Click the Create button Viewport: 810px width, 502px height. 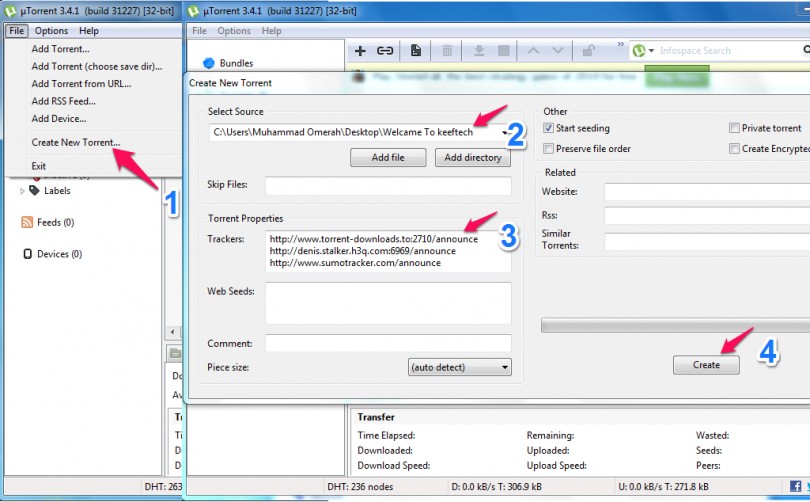tap(706, 365)
